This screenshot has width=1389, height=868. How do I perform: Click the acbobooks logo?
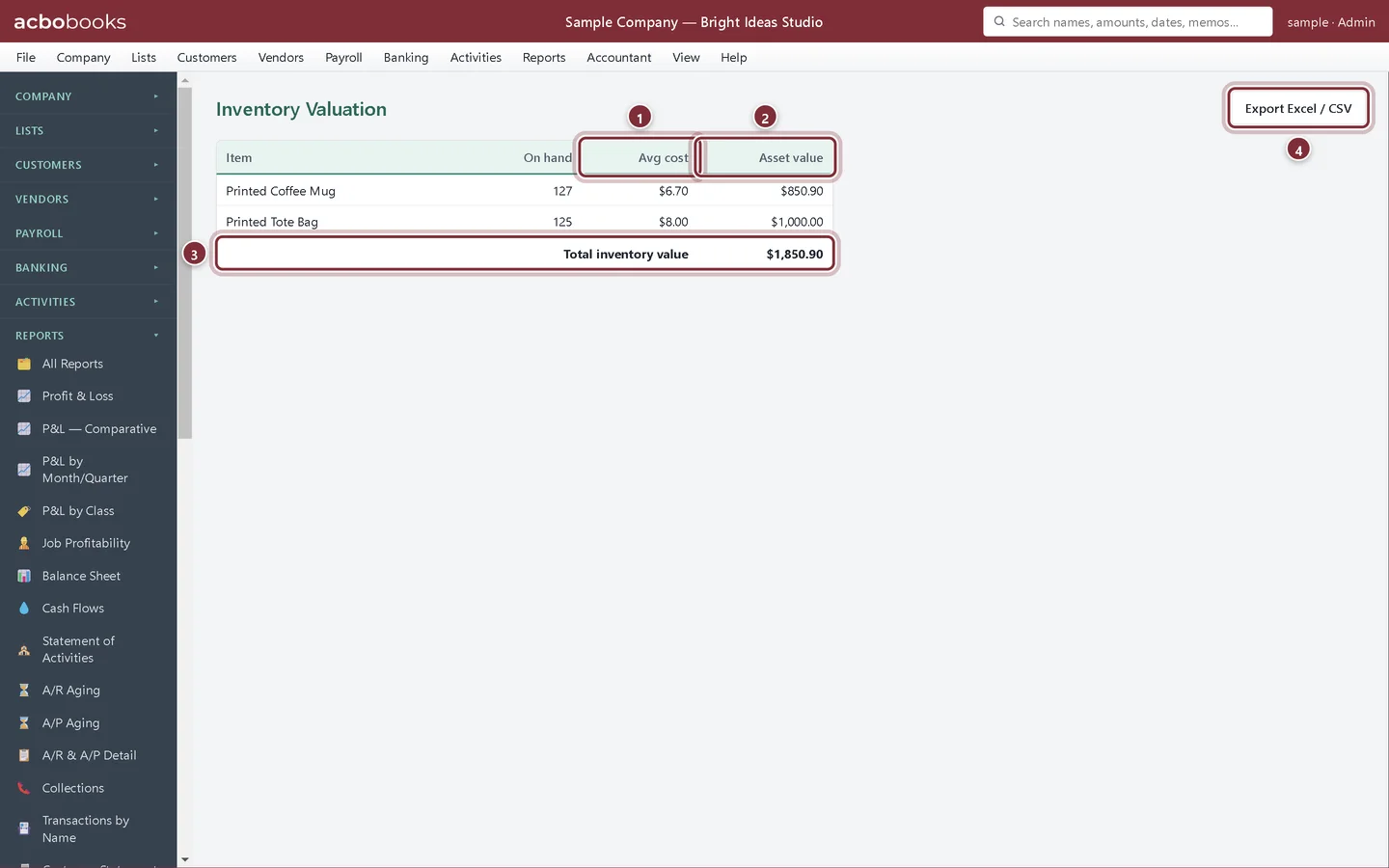[x=69, y=21]
